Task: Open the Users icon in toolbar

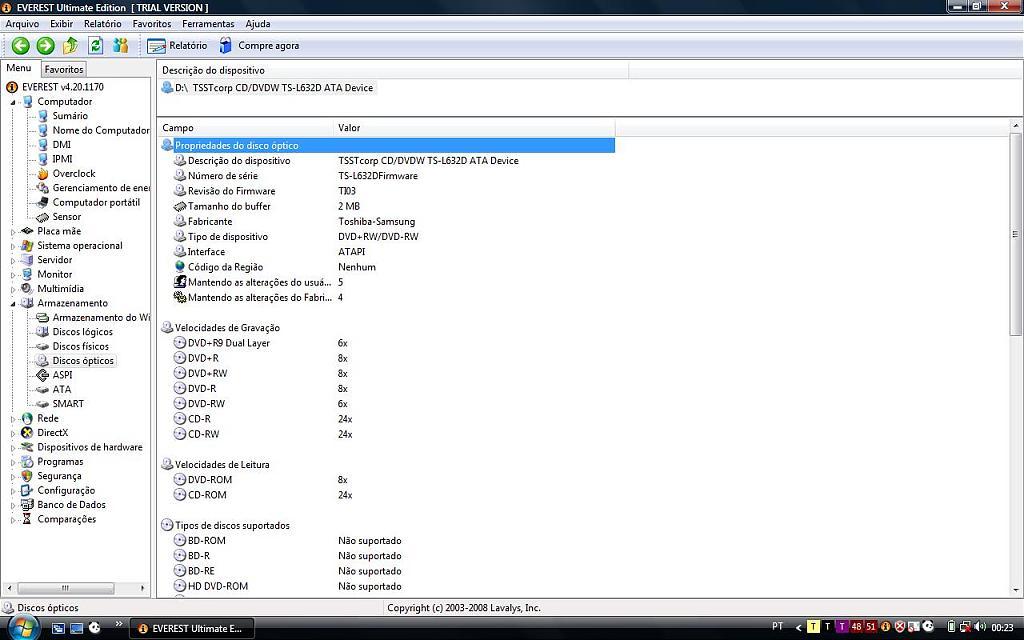Action: click(121, 46)
